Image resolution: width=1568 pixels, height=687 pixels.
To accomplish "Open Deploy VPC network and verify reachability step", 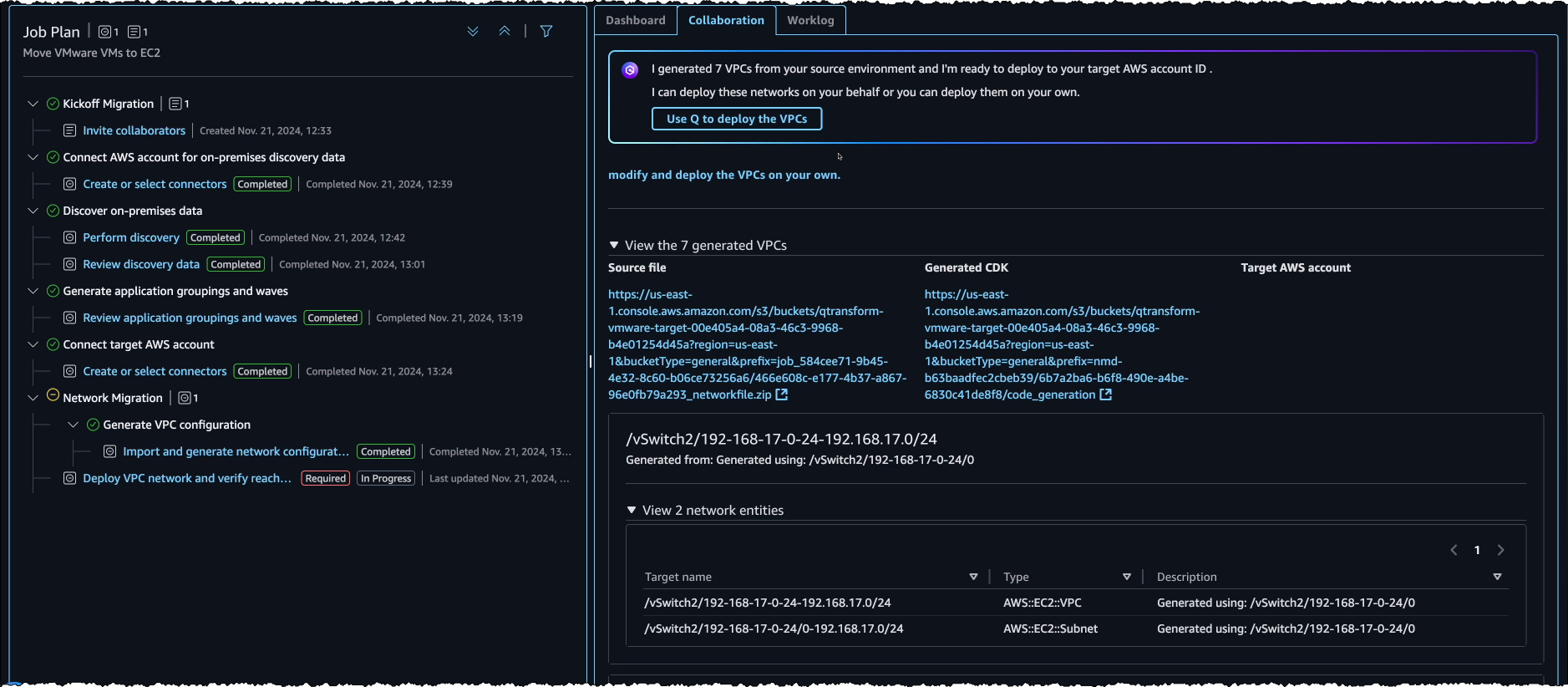I will (187, 478).
